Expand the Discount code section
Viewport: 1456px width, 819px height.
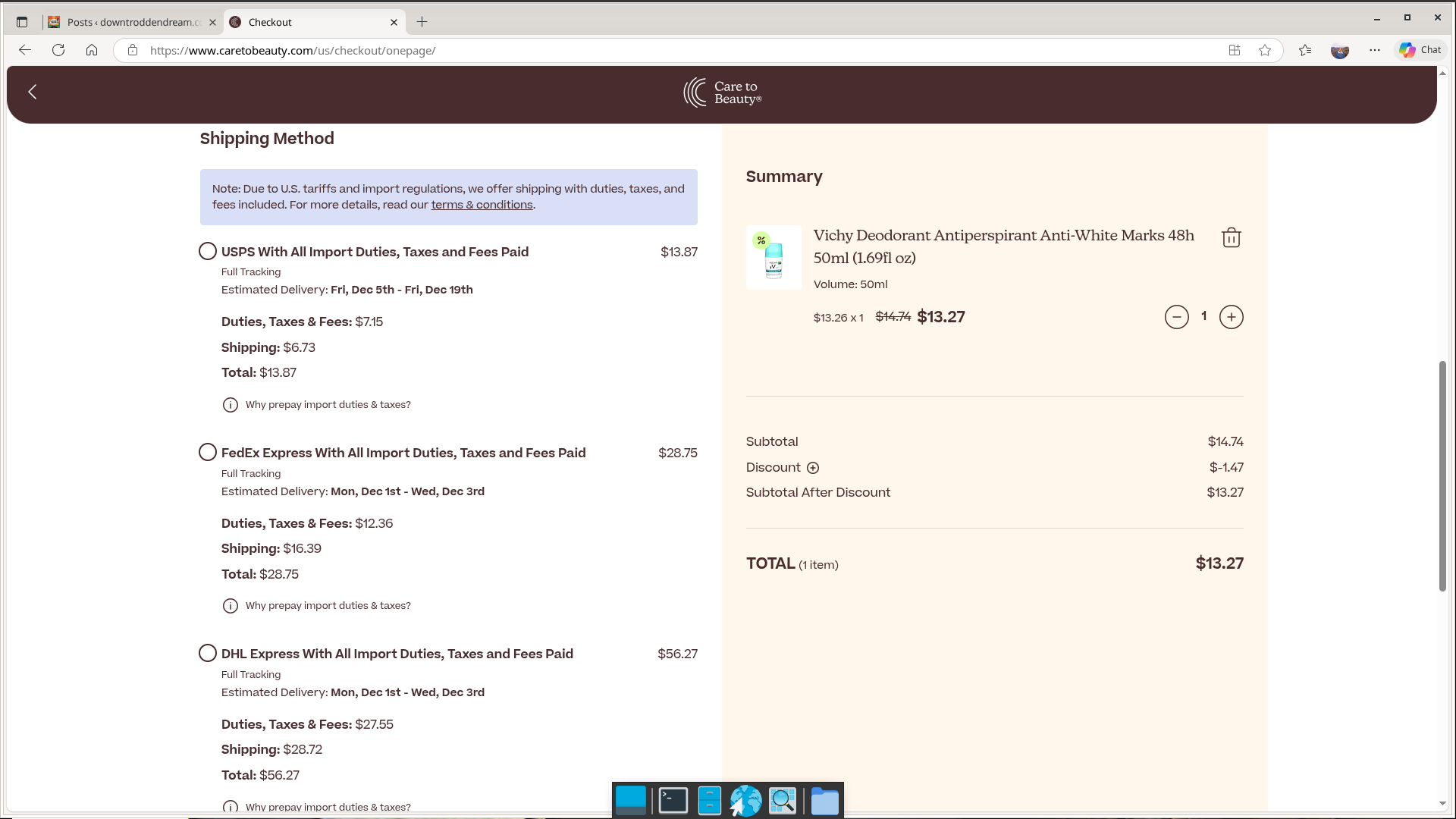point(813,468)
